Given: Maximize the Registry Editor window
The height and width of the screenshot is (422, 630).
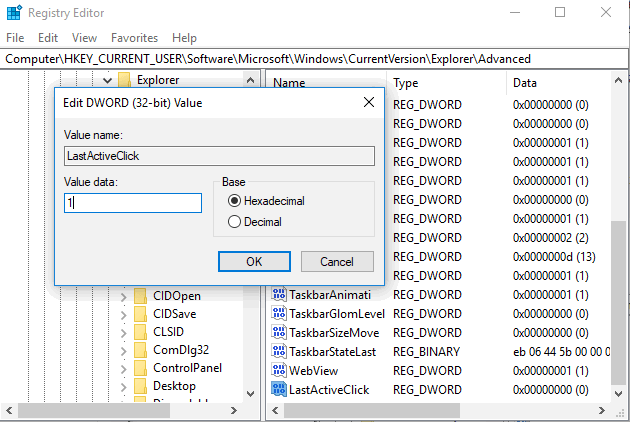Looking at the screenshot, I should click(x=560, y=12).
